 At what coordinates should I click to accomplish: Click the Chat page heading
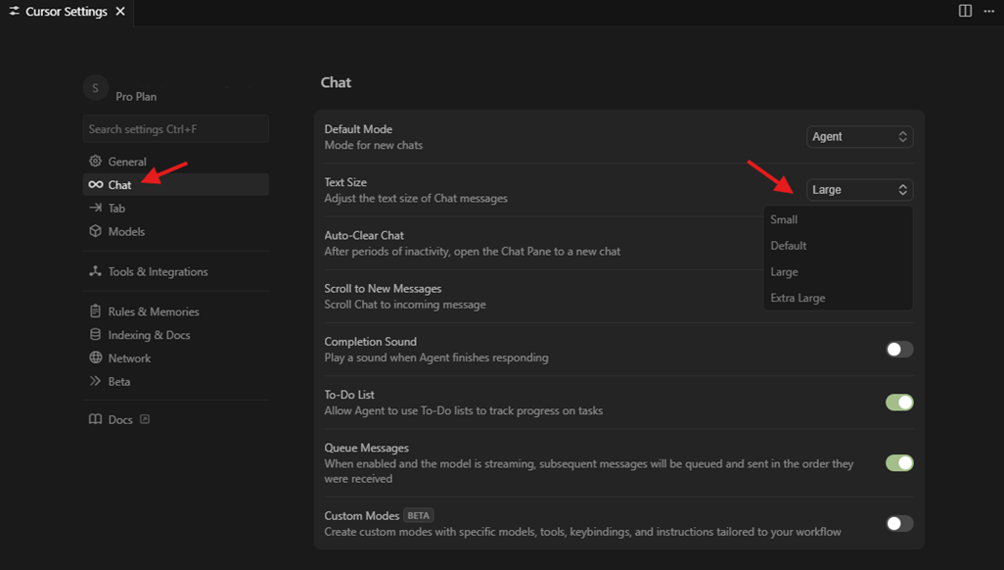336,83
